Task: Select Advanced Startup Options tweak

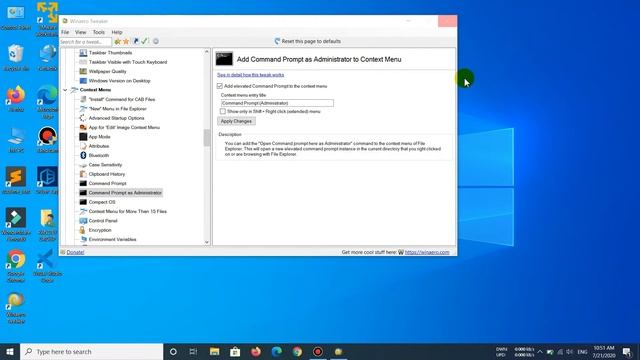Action: click(116, 118)
